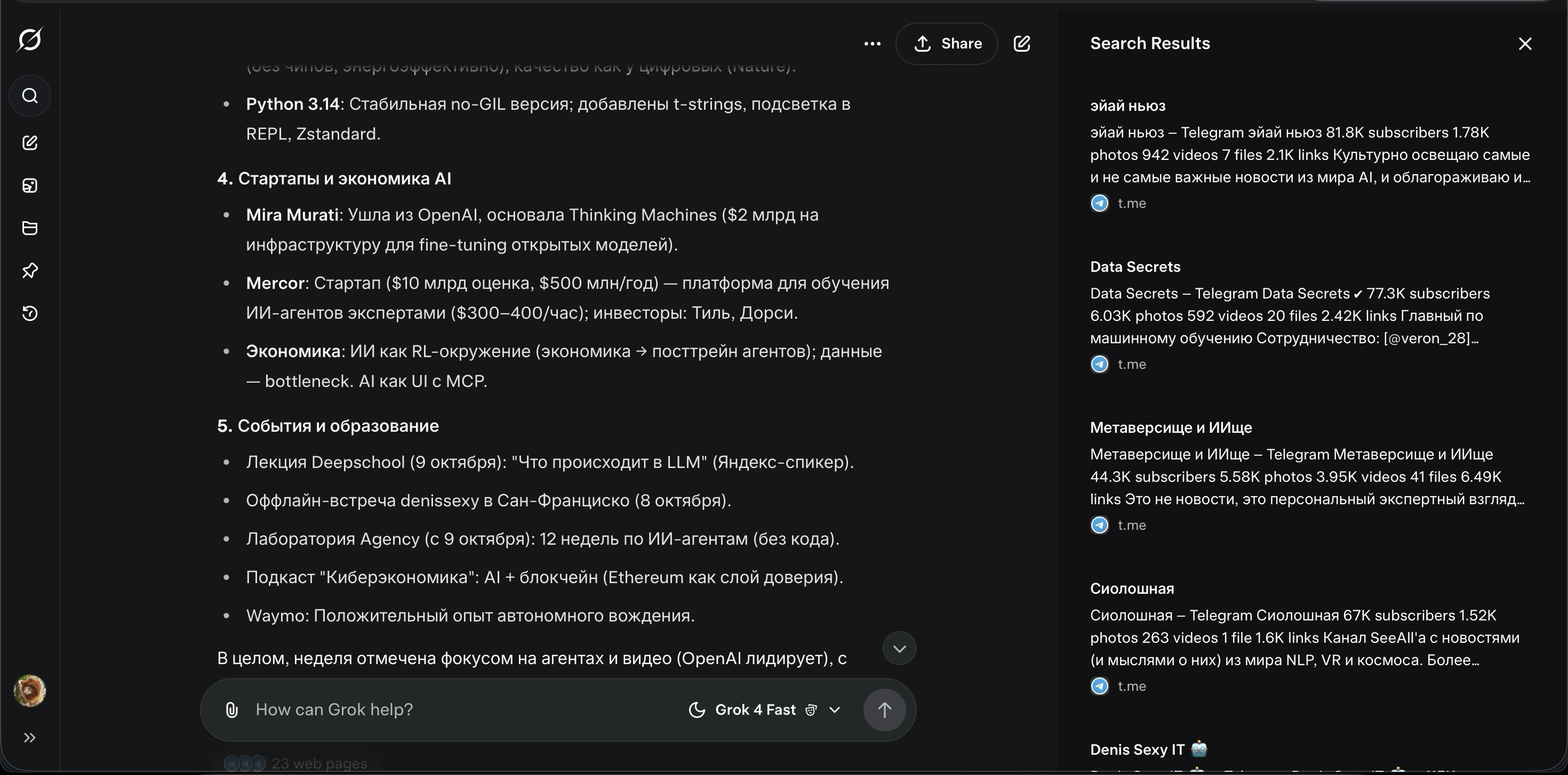Close the Search Results panel
Viewport: 1568px width, 775px height.
click(x=1524, y=44)
